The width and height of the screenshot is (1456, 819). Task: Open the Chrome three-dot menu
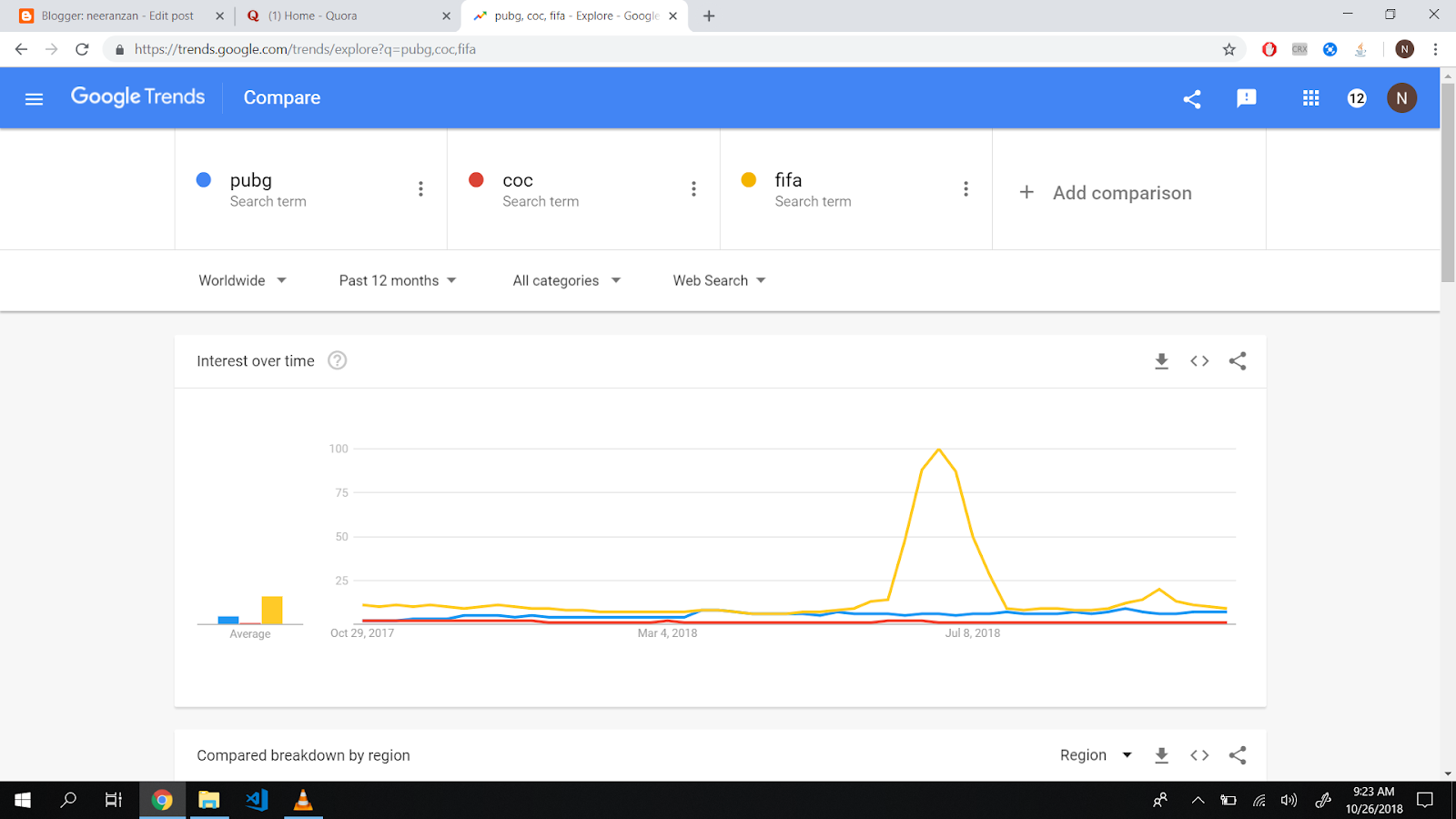click(x=1435, y=49)
